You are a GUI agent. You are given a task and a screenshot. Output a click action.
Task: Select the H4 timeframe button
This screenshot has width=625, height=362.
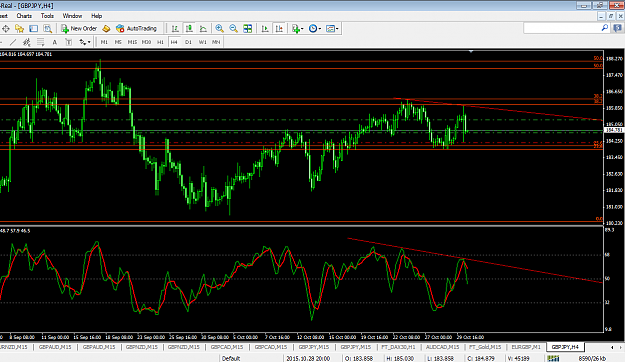click(x=174, y=42)
